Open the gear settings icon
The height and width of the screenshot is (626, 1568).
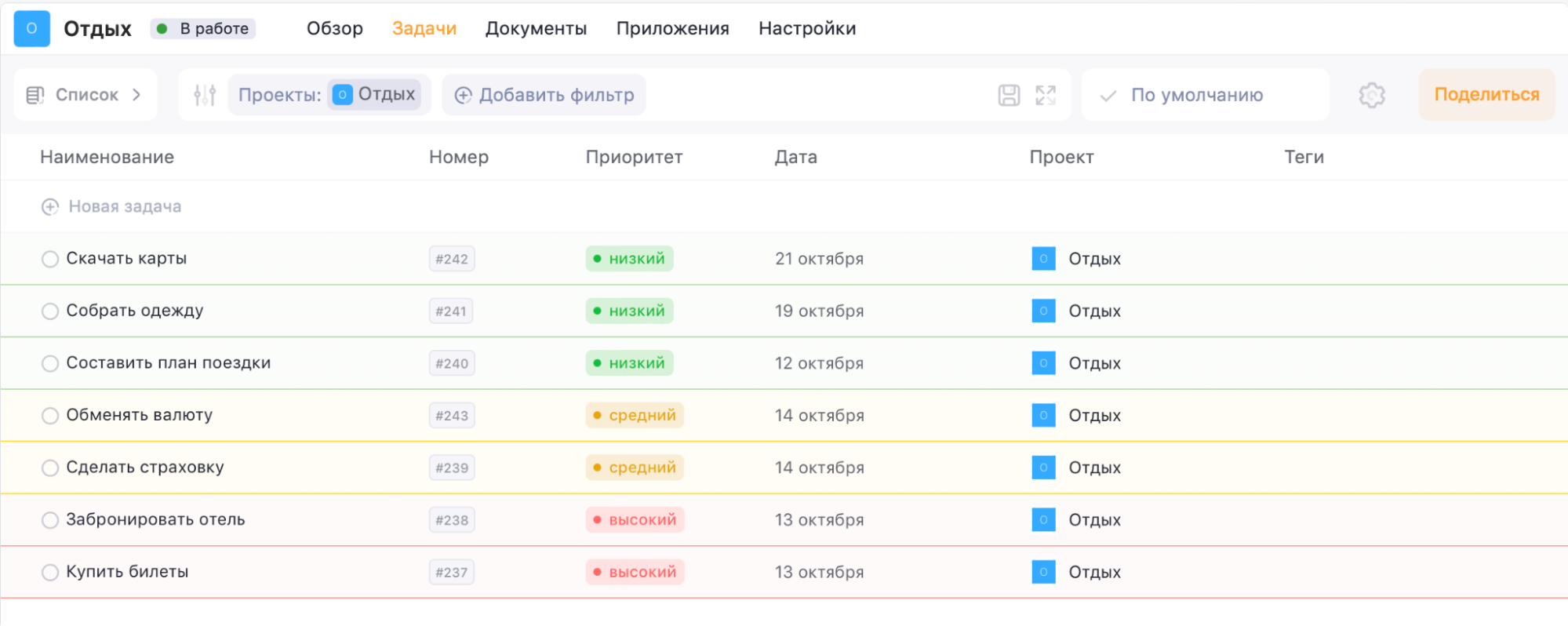pos(1371,95)
